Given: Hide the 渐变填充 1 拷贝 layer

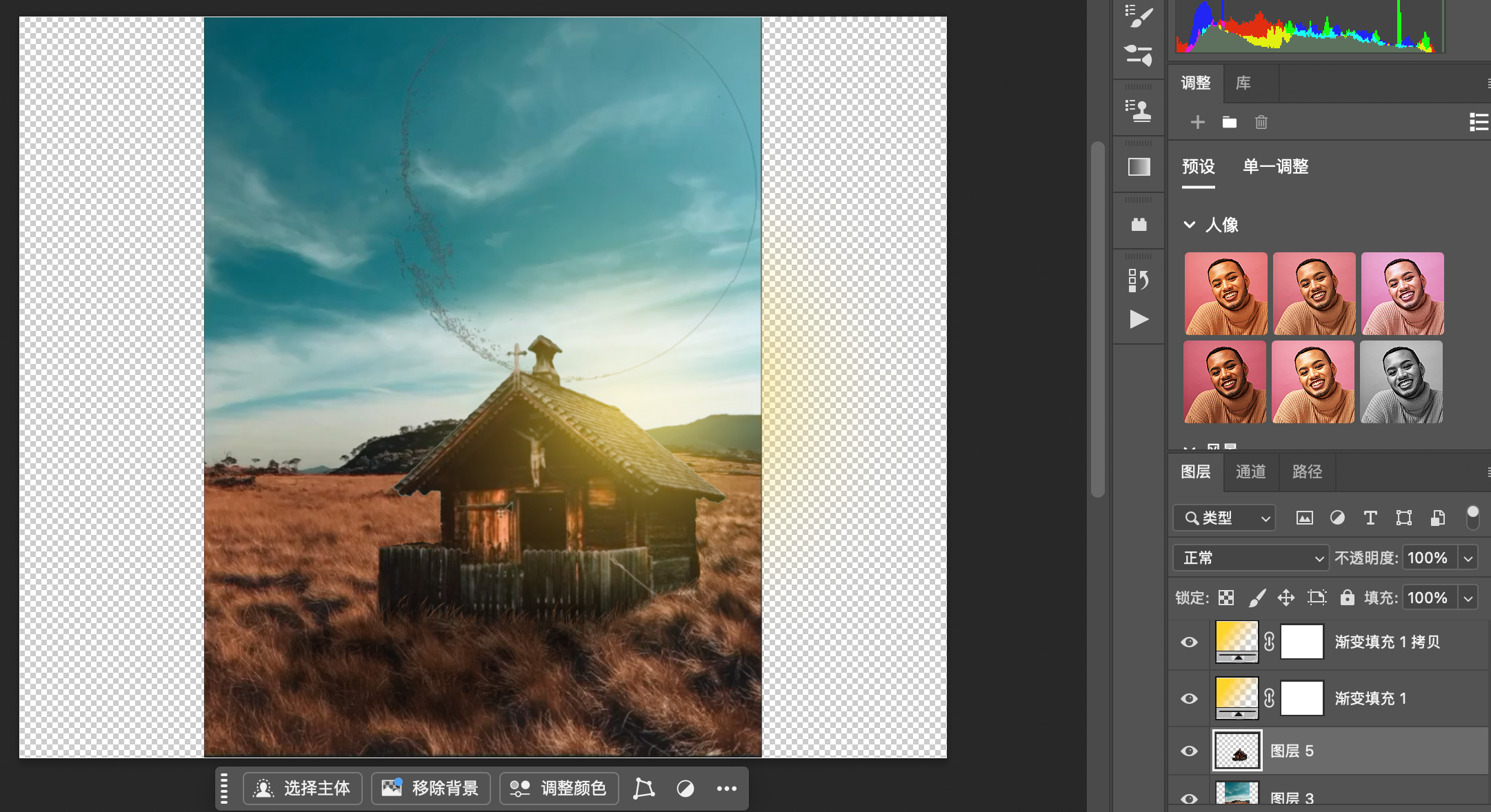Looking at the screenshot, I should (x=1189, y=642).
